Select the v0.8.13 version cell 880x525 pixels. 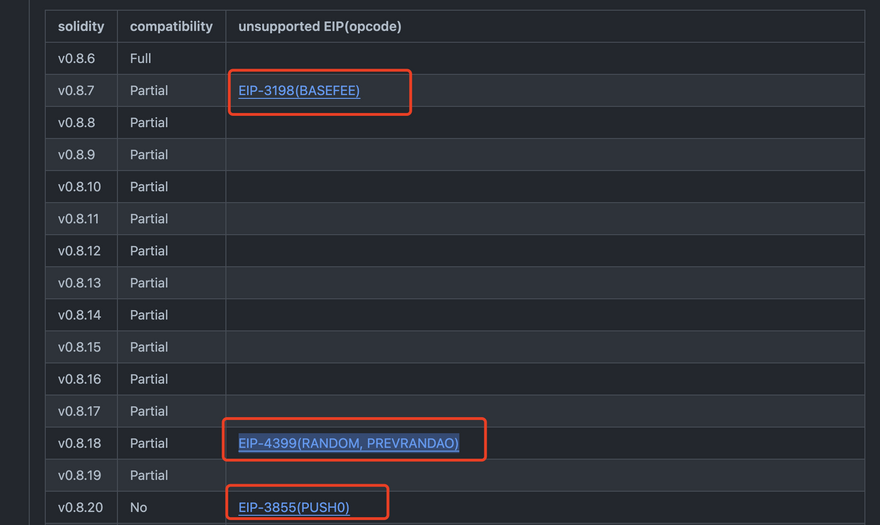80,283
